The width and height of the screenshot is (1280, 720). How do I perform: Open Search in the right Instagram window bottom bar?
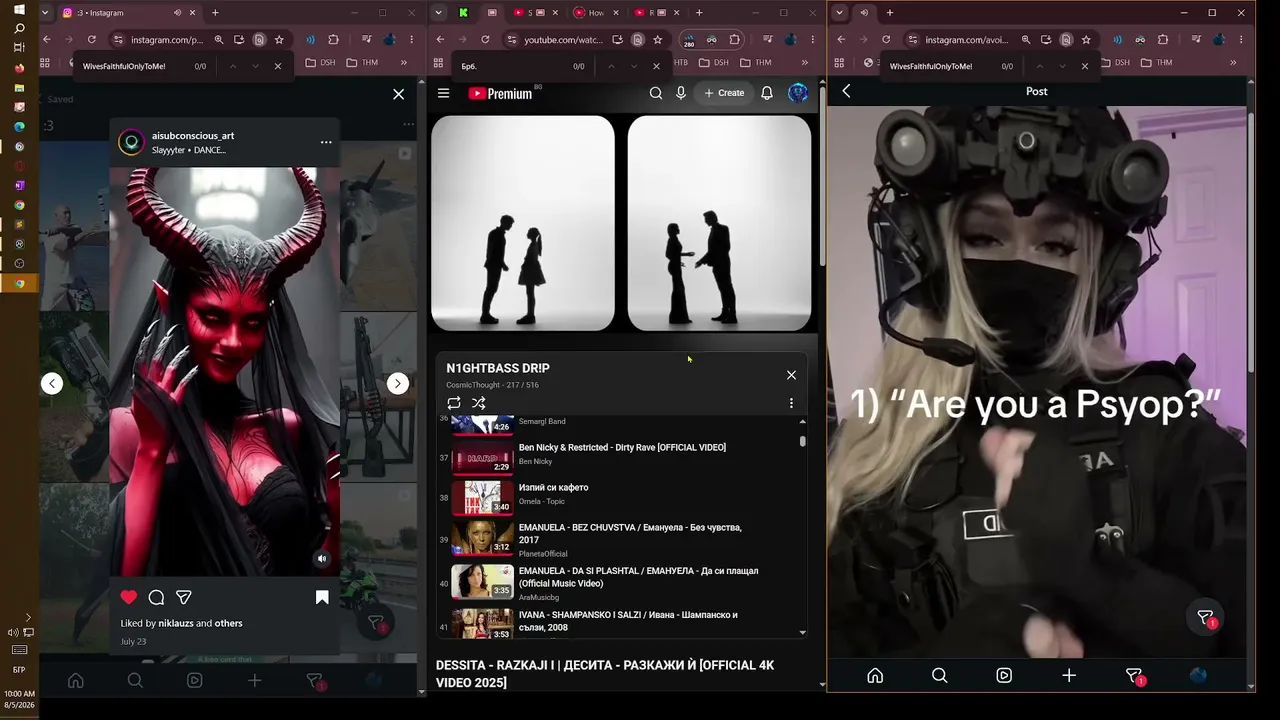pyautogui.click(x=940, y=675)
